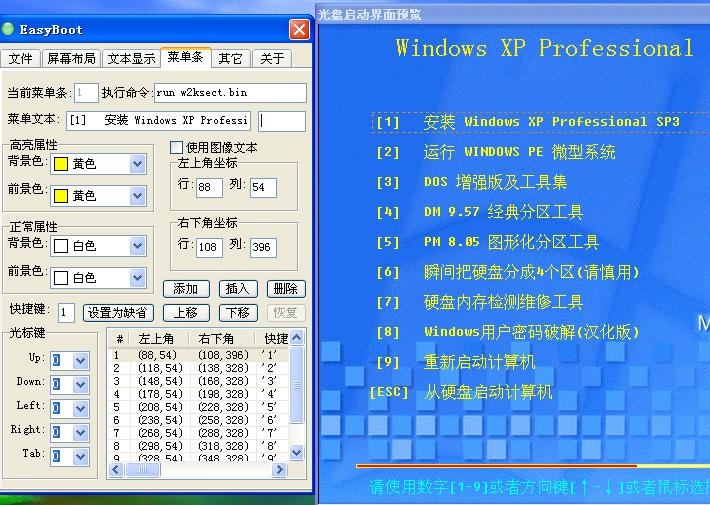This screenshot has width=710, height=505.
Task: Click the 右下角 column header
Action: 224,338
